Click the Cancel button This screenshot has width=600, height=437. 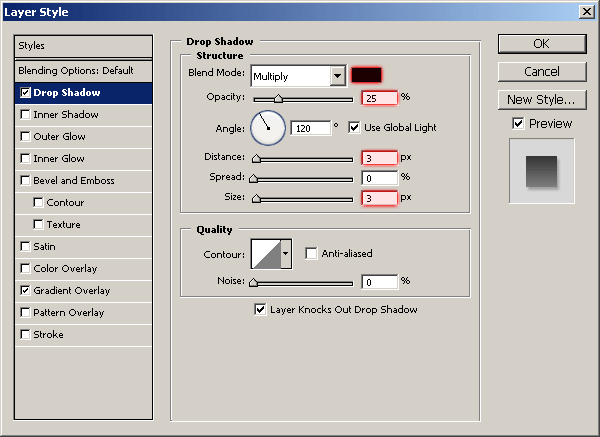541,72
